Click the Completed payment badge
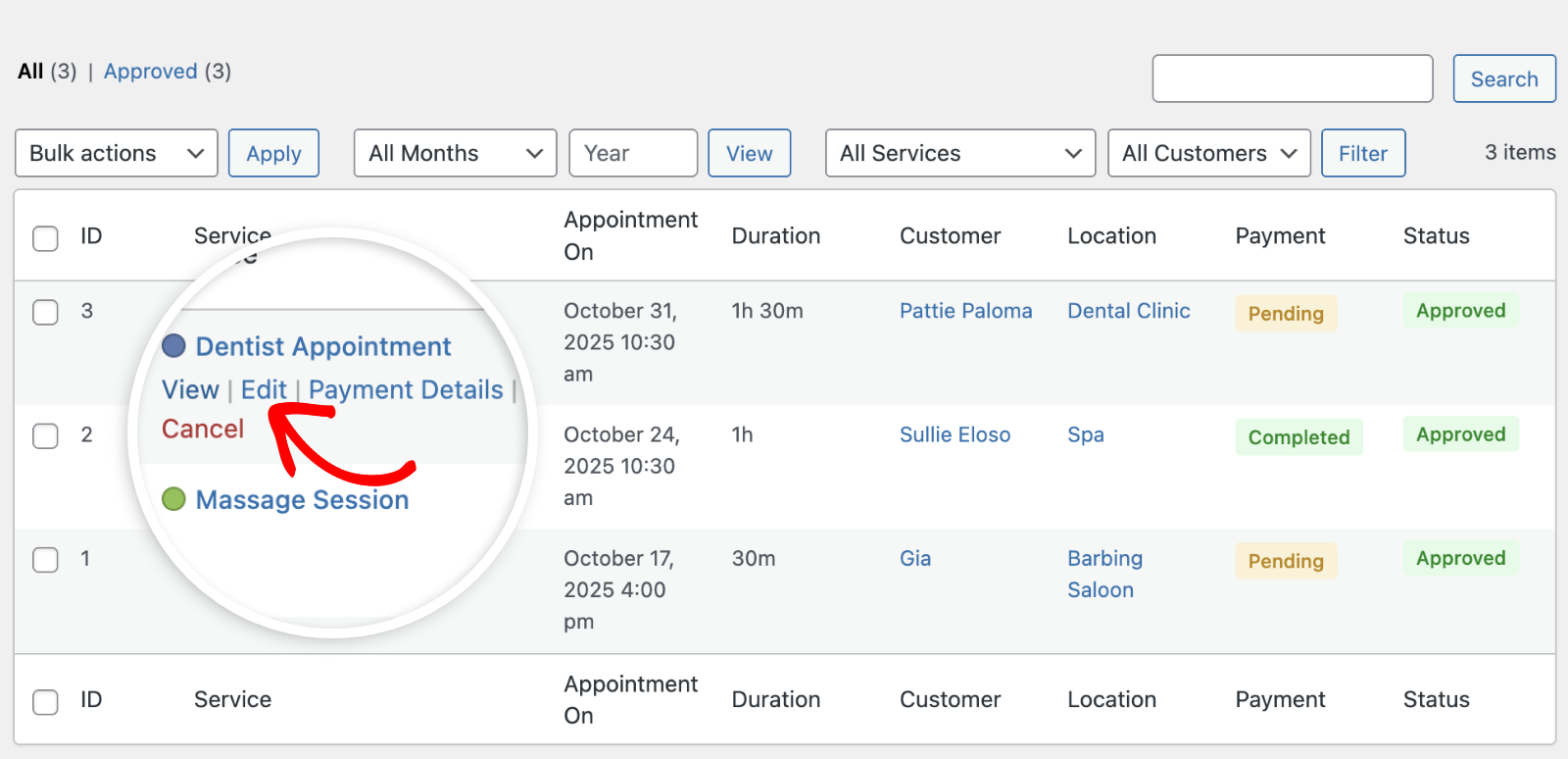Viewport: 1568px width, 759px height. 1298,437
